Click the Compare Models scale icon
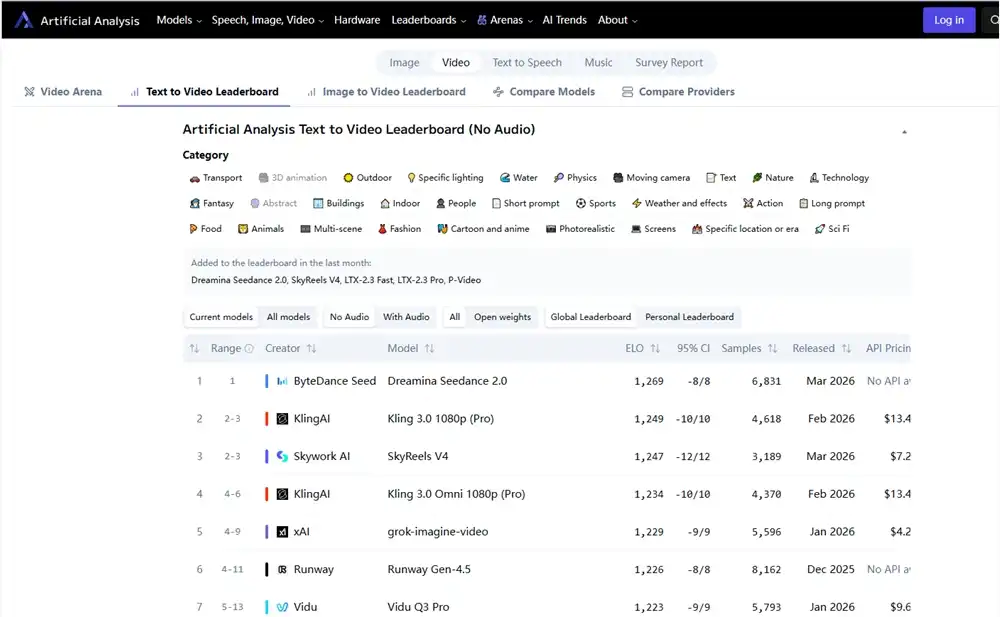This screenshot has width=1000, height=617. 498,92
